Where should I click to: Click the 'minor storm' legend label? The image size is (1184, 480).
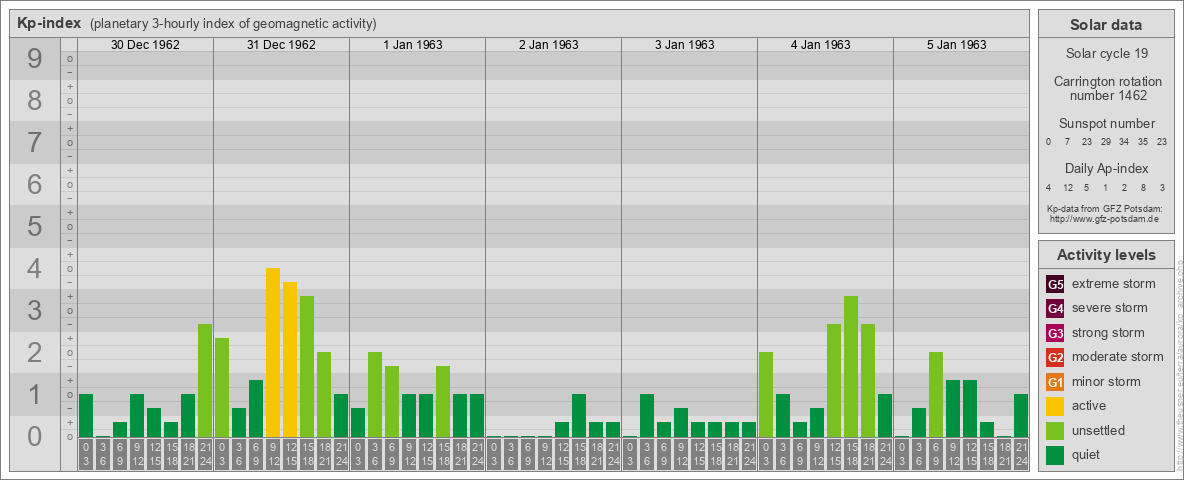point(1106,381)
